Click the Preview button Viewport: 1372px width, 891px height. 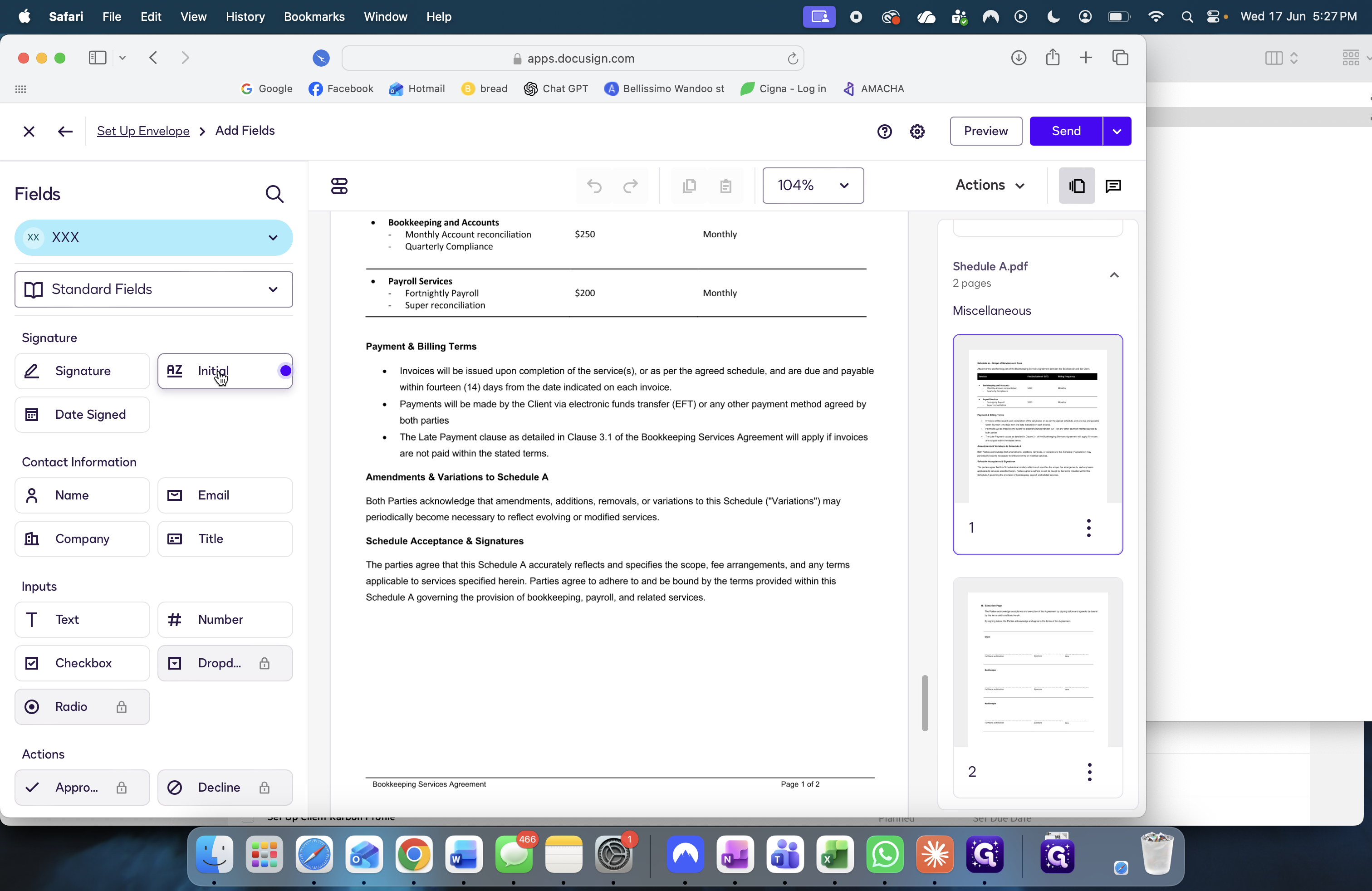pos(986,132)
